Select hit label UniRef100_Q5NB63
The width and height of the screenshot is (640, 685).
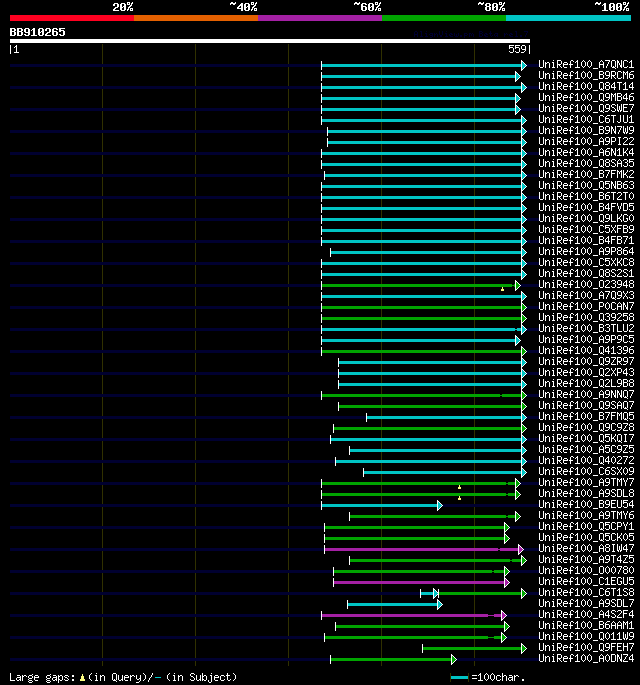586,185
